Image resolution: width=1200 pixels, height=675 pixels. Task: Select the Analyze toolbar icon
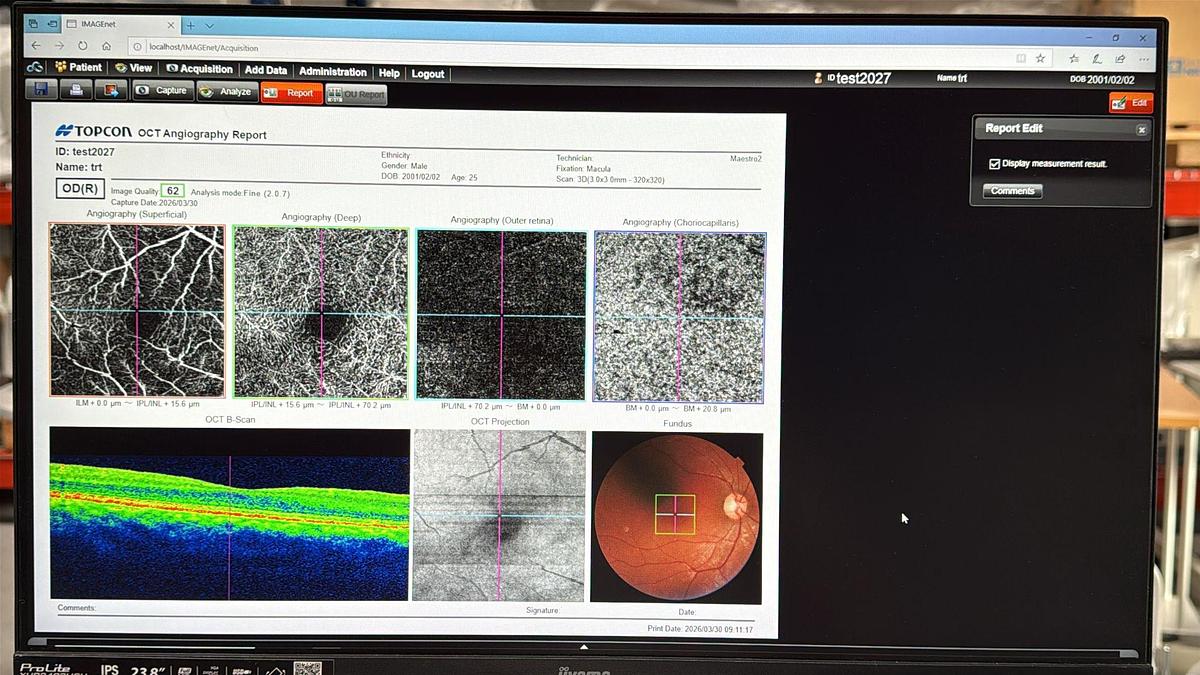tap(226, 90)
